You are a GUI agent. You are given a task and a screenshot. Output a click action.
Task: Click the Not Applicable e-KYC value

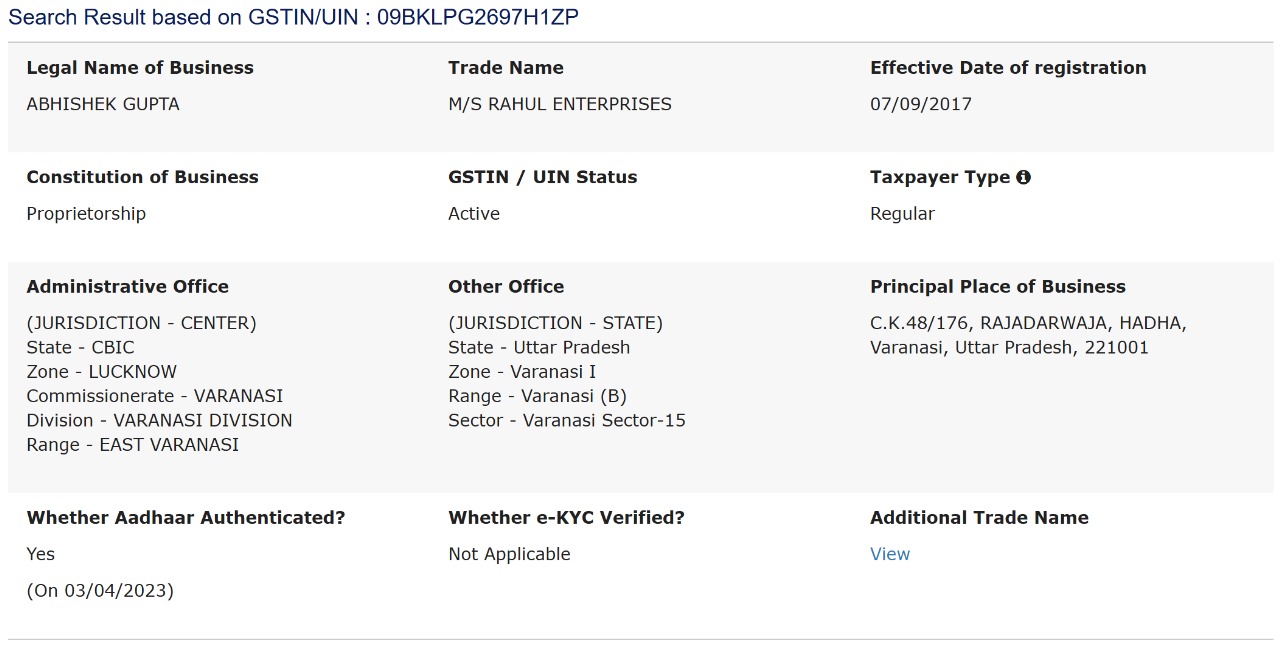pos(509,554)
